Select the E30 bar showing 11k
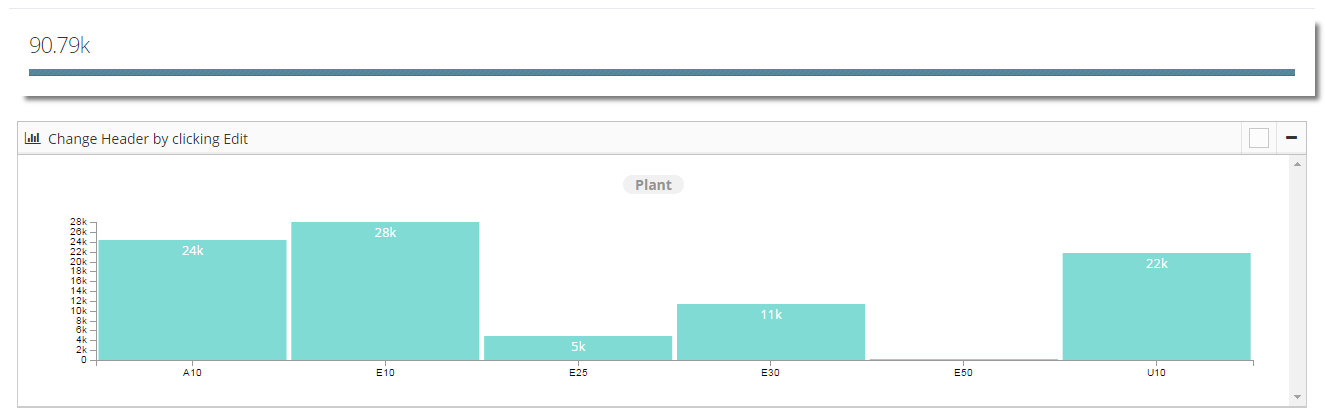This screenshot has width=1325, height=413. [771, 332]
